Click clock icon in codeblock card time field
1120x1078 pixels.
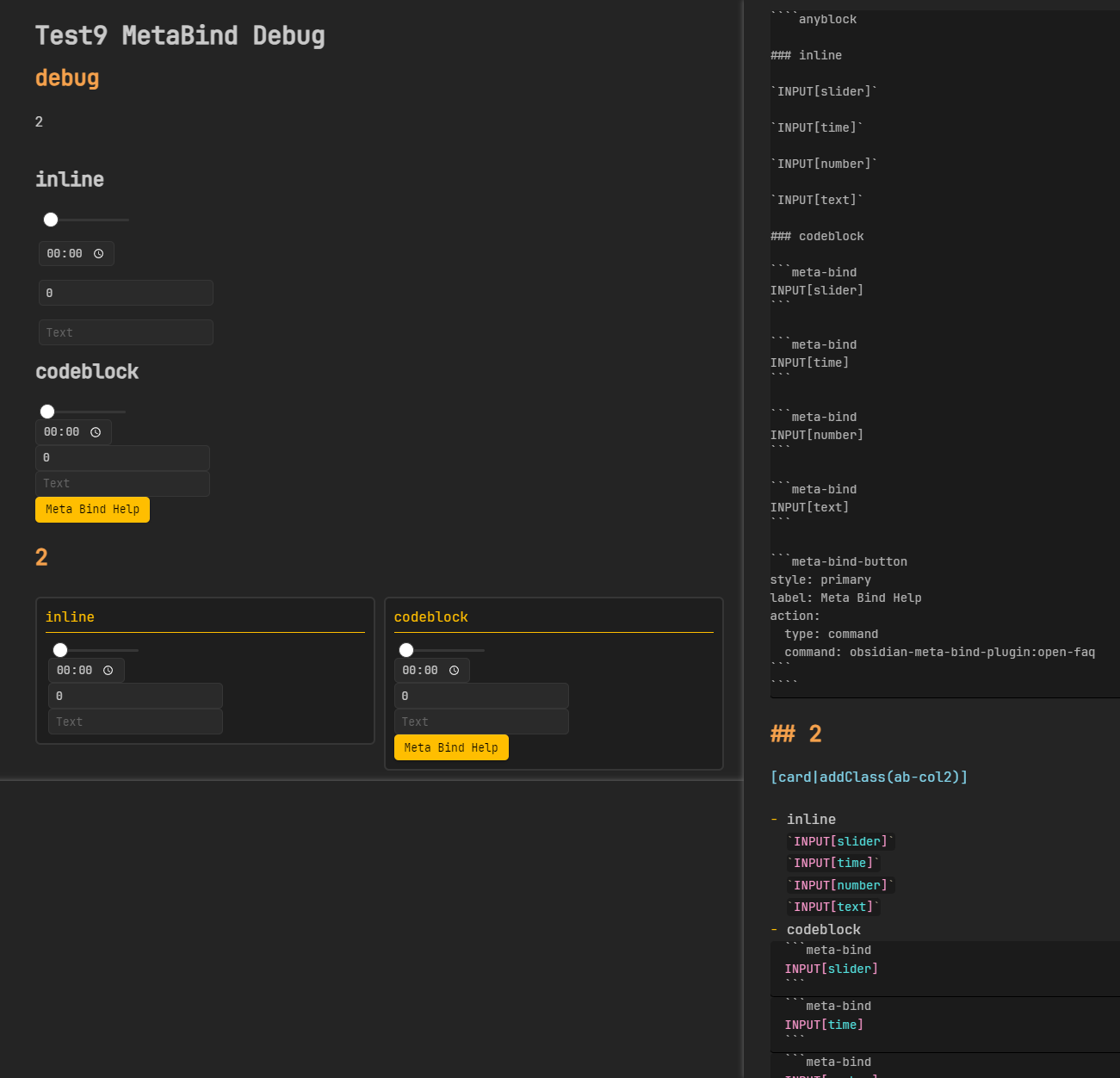click(455, 671)
